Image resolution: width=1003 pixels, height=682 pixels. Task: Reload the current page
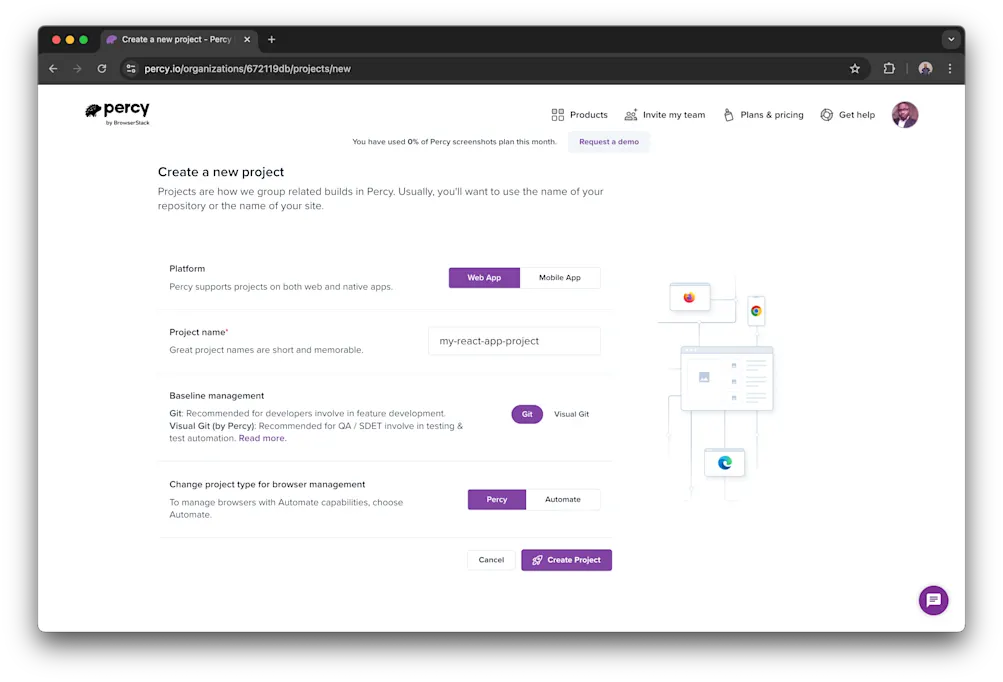102,68
